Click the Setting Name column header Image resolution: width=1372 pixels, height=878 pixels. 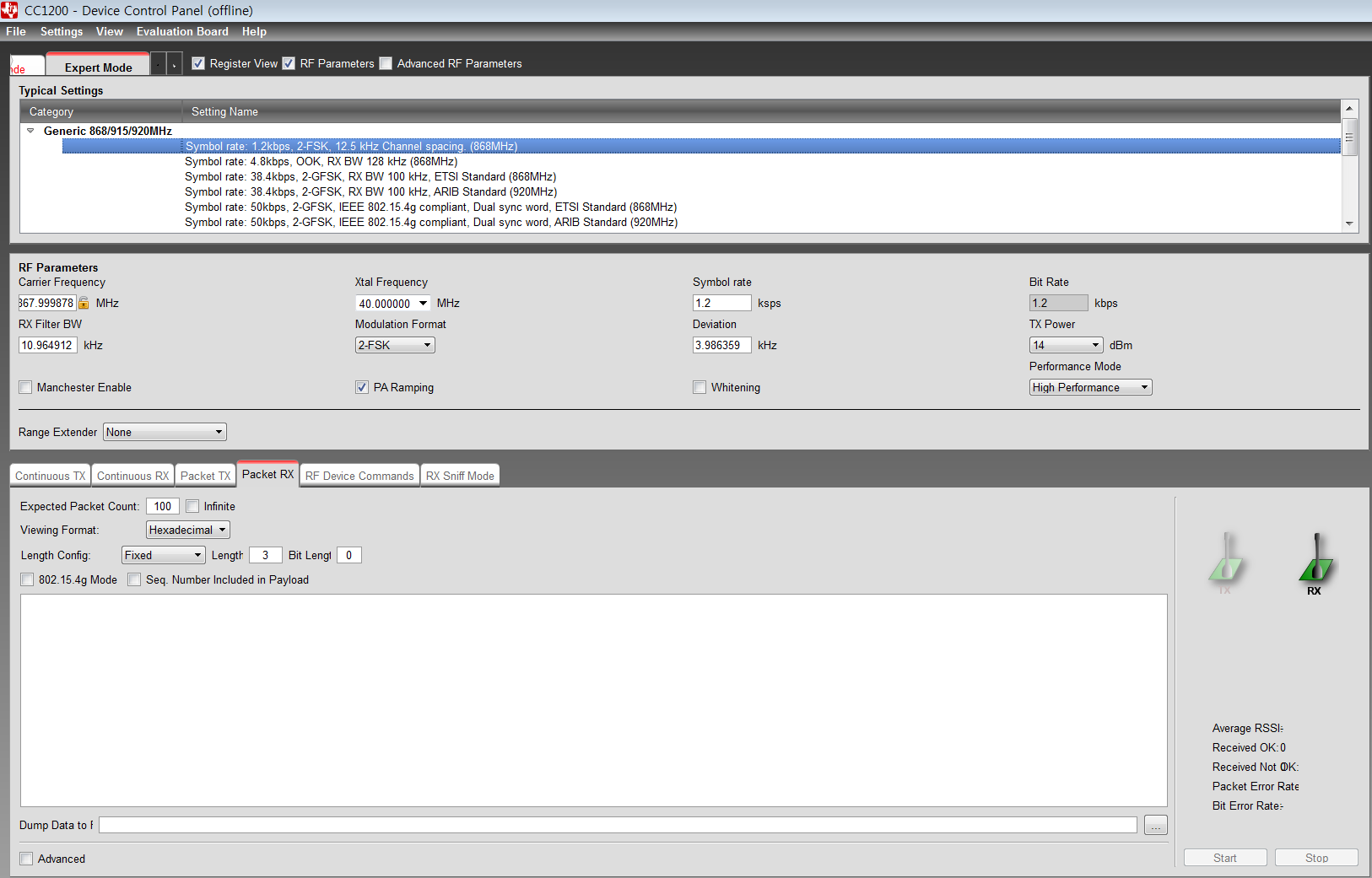761,111
